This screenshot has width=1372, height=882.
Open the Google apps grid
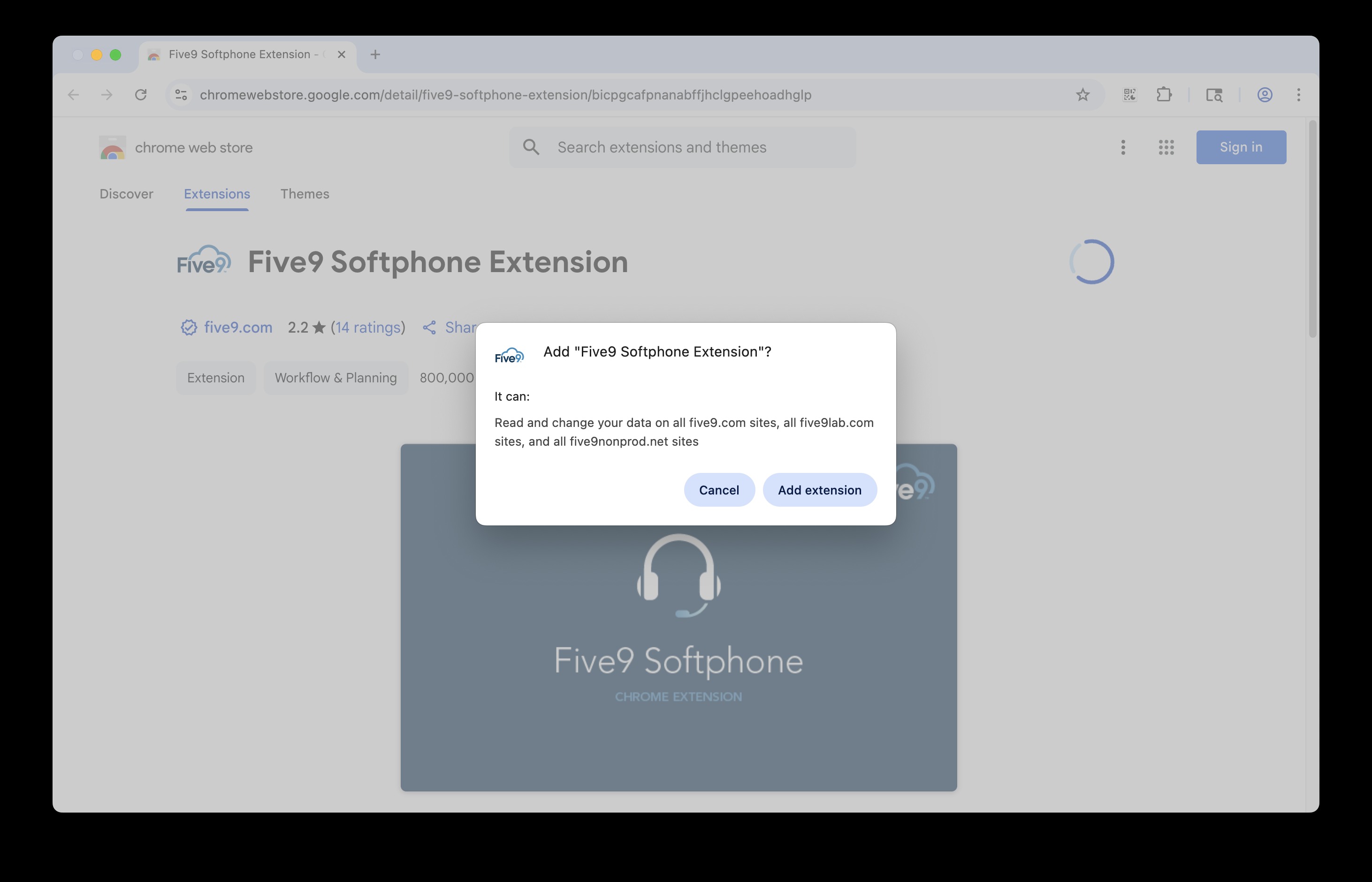tap(1166, 147)
